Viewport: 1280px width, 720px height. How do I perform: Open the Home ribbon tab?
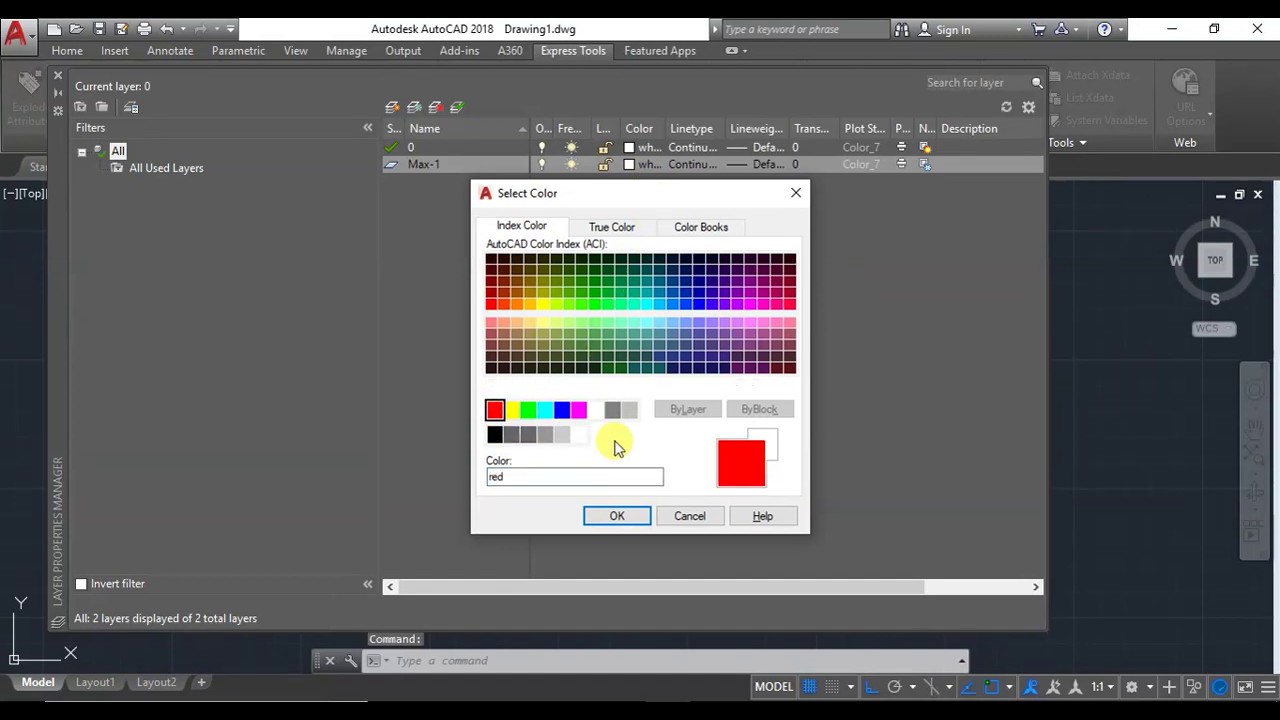pos(67,51)
